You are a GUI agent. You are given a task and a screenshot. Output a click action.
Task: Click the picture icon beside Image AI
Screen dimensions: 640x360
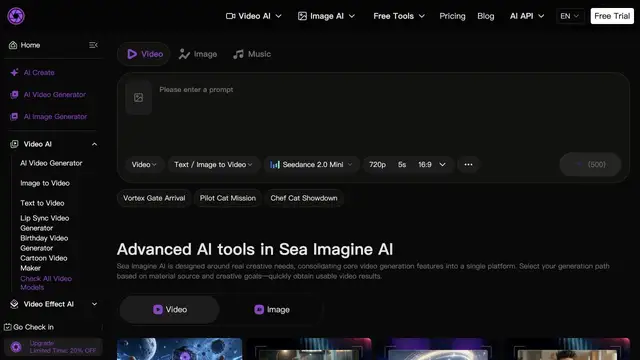[302, 16]
